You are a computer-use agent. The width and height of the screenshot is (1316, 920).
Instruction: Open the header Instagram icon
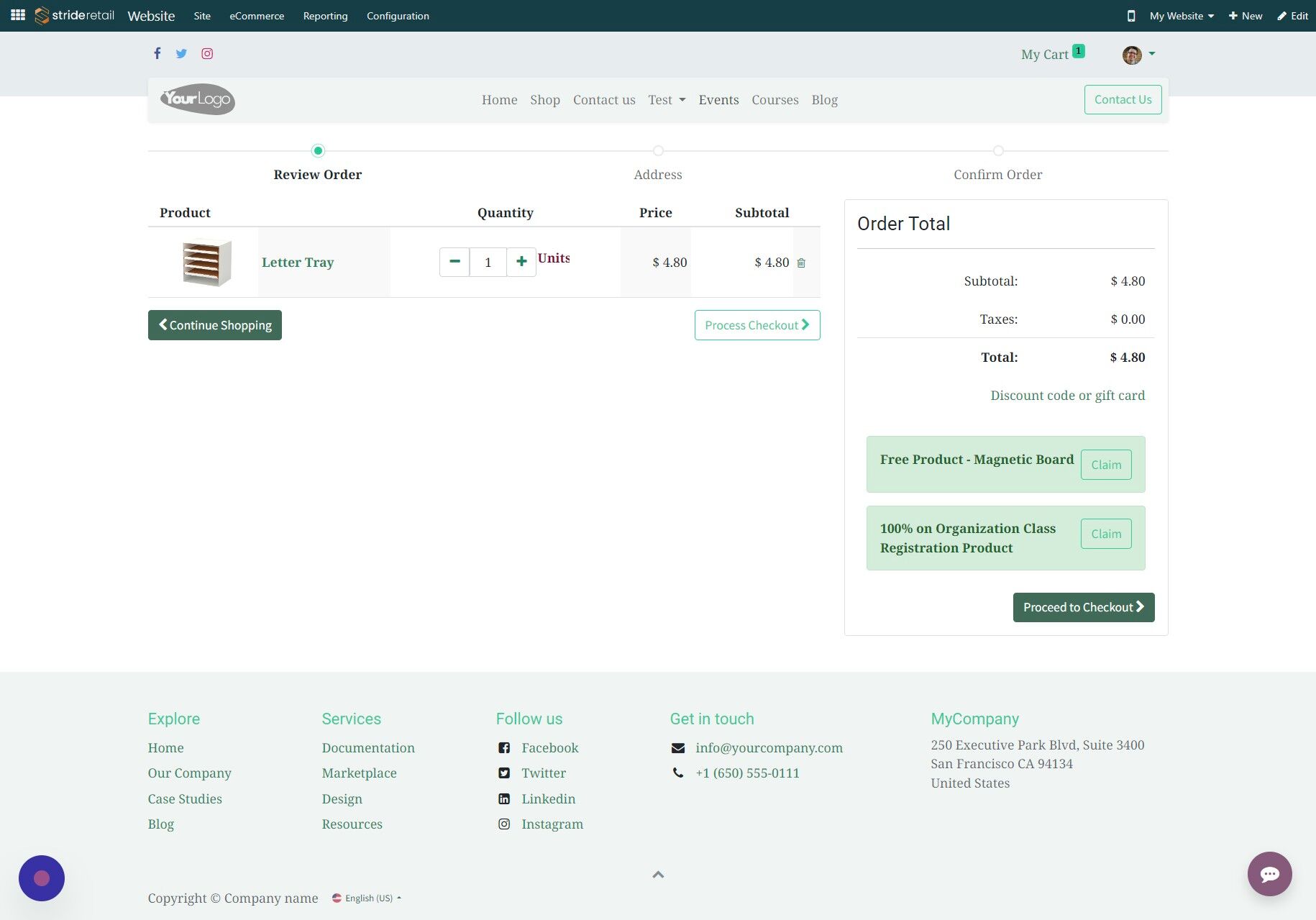tap(207, 53)
